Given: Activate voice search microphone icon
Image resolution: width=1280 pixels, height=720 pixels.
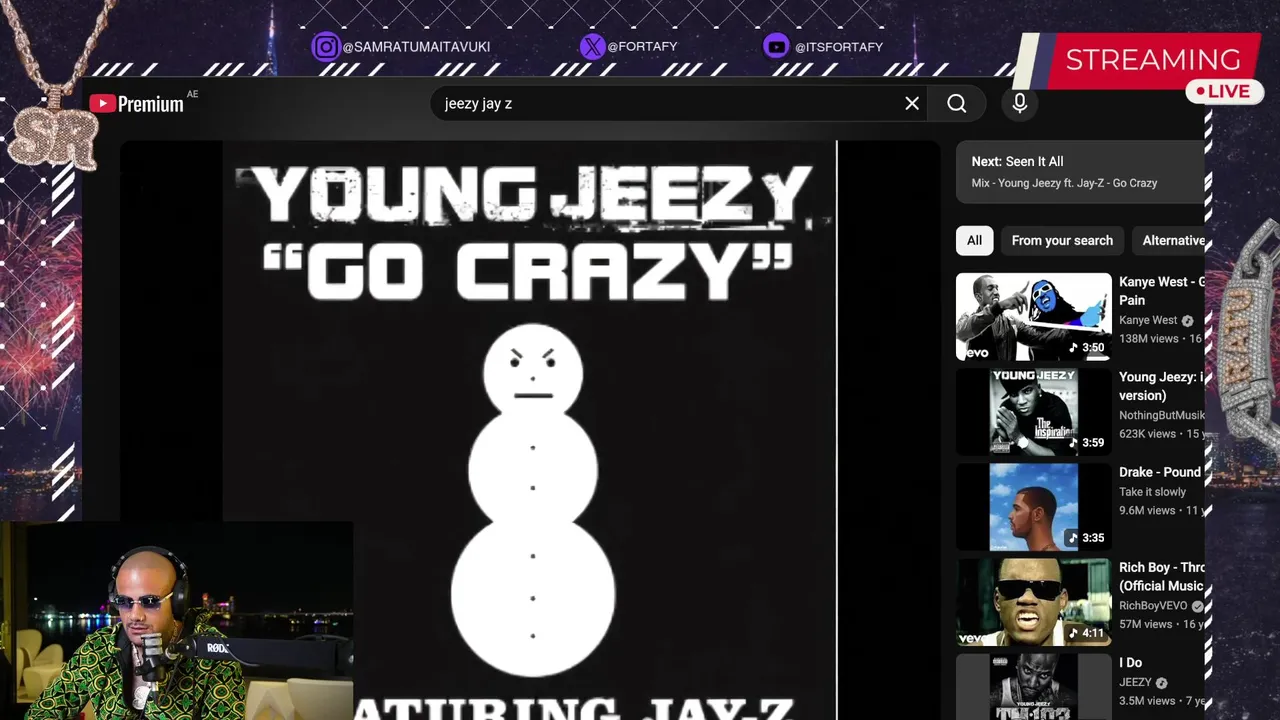Looking at the screenshot, I should pos(1020,103).
